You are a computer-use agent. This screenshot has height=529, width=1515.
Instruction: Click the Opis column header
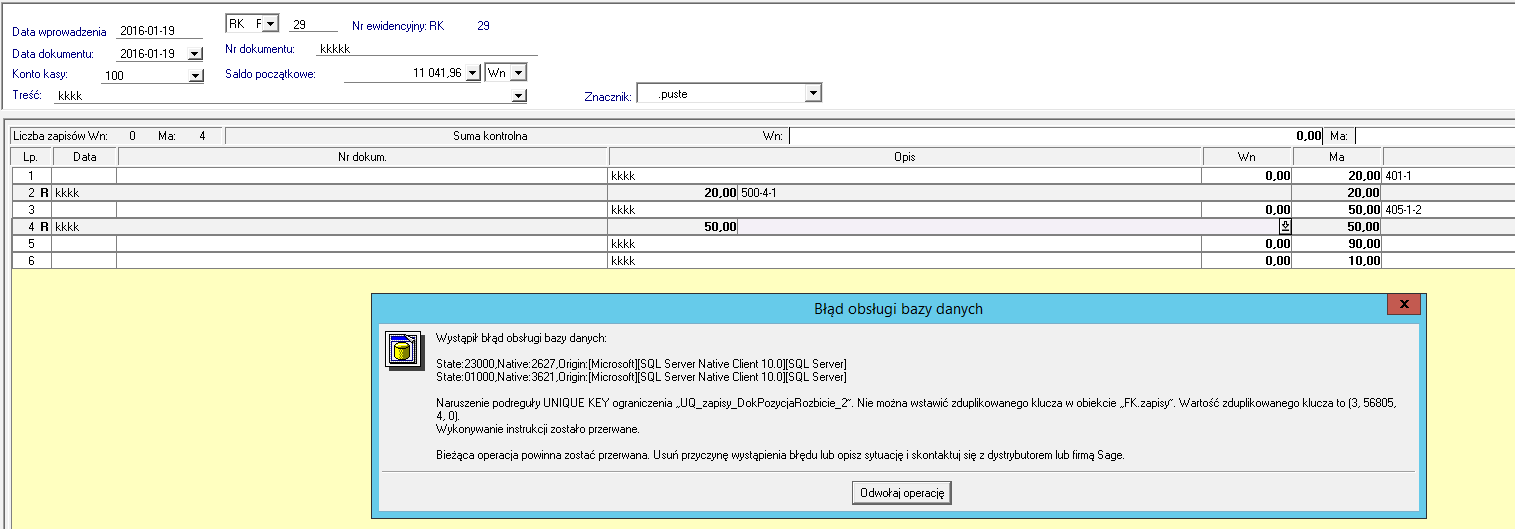point(905,157)
